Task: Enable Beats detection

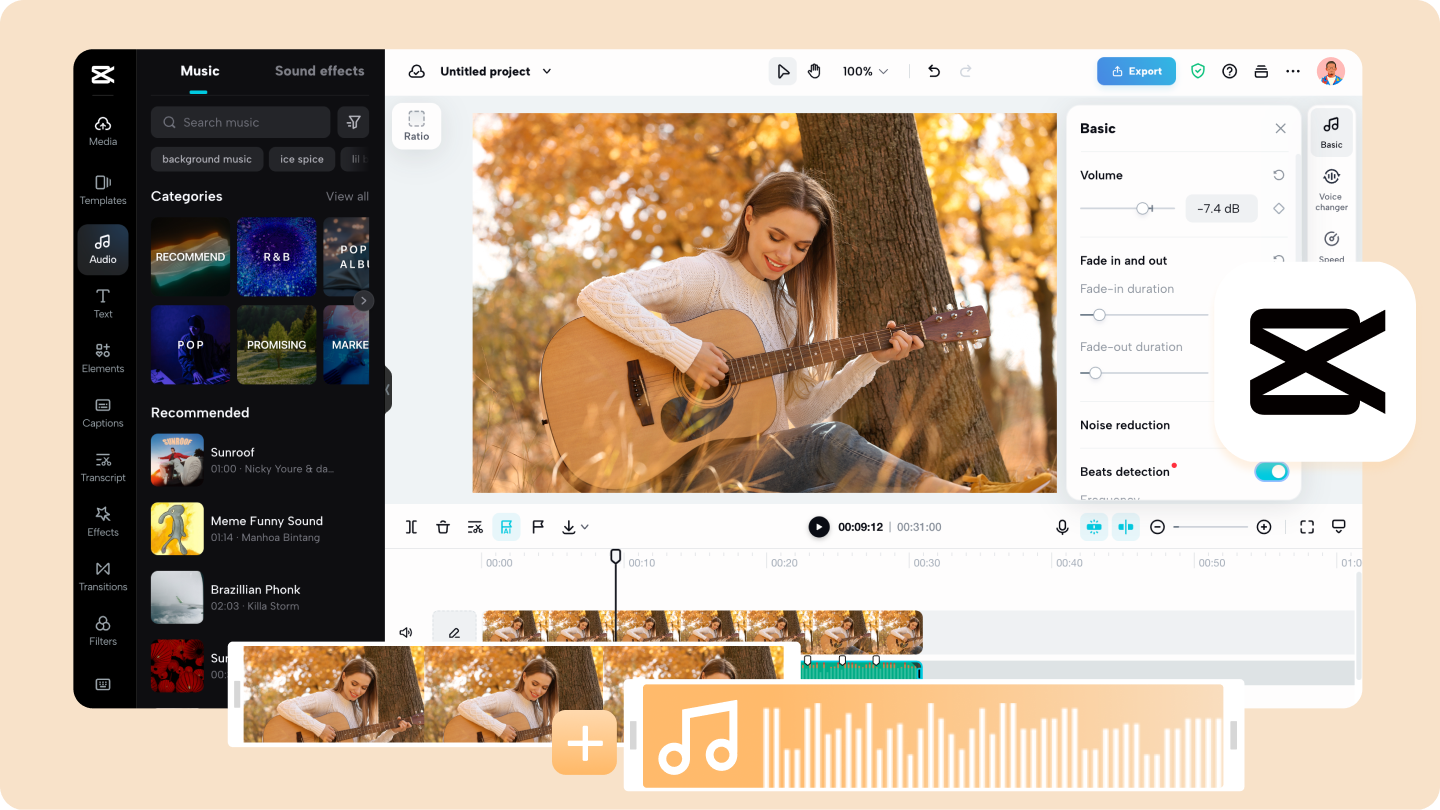Action: (1271, 471)
